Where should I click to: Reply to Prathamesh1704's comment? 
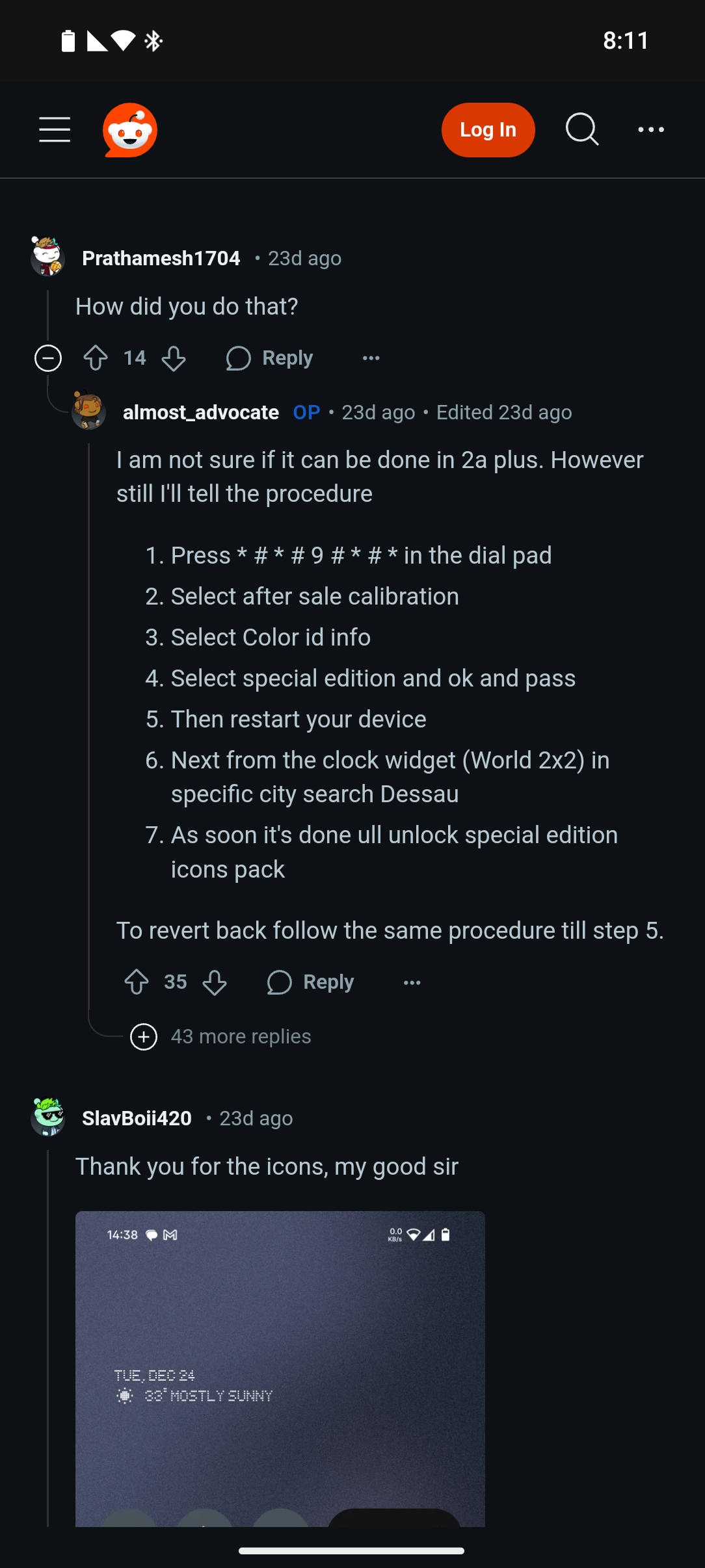(x=270, y=358)
